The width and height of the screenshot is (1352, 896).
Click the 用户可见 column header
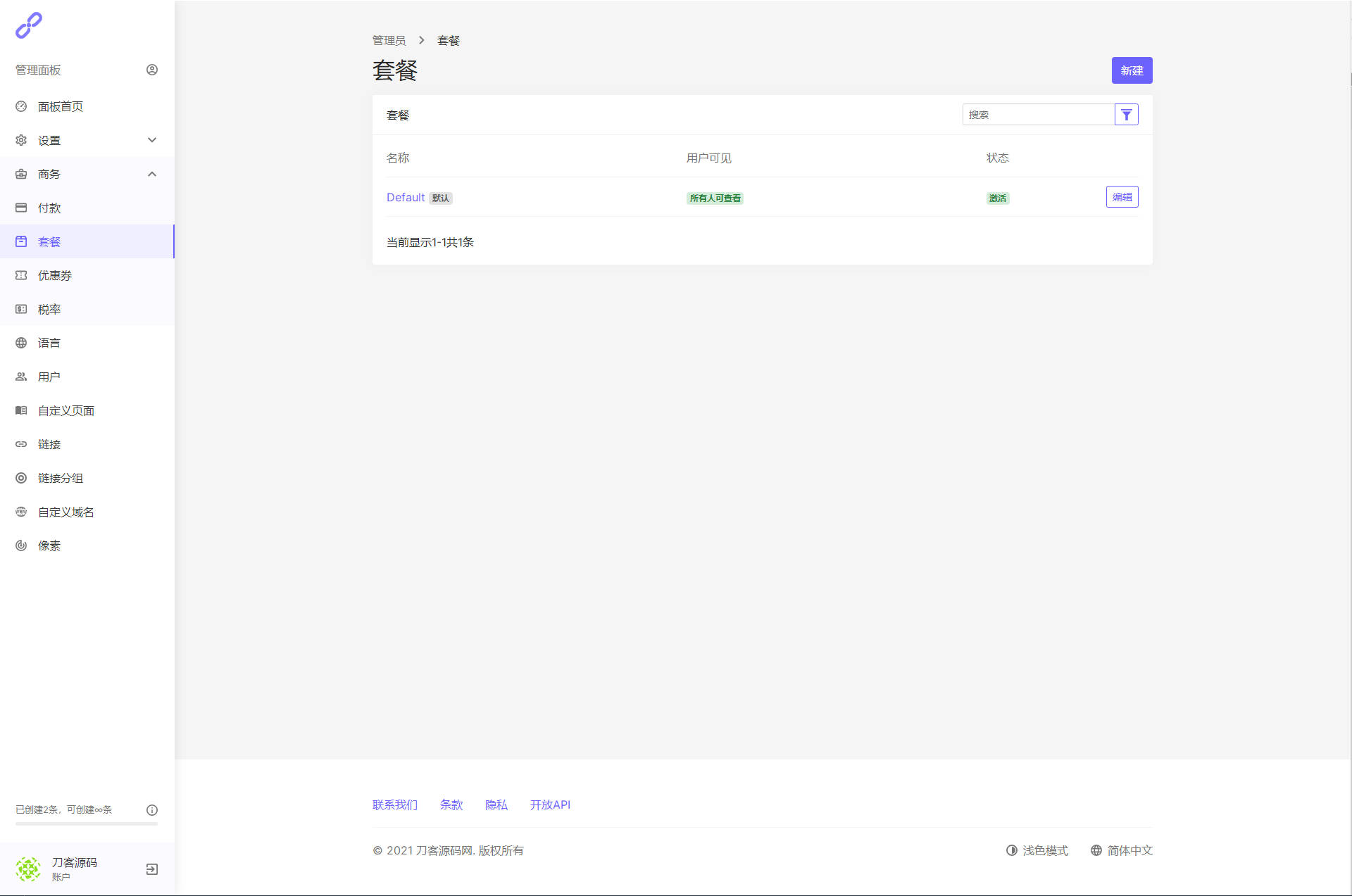pyautogui.click(x=709, y=158)
